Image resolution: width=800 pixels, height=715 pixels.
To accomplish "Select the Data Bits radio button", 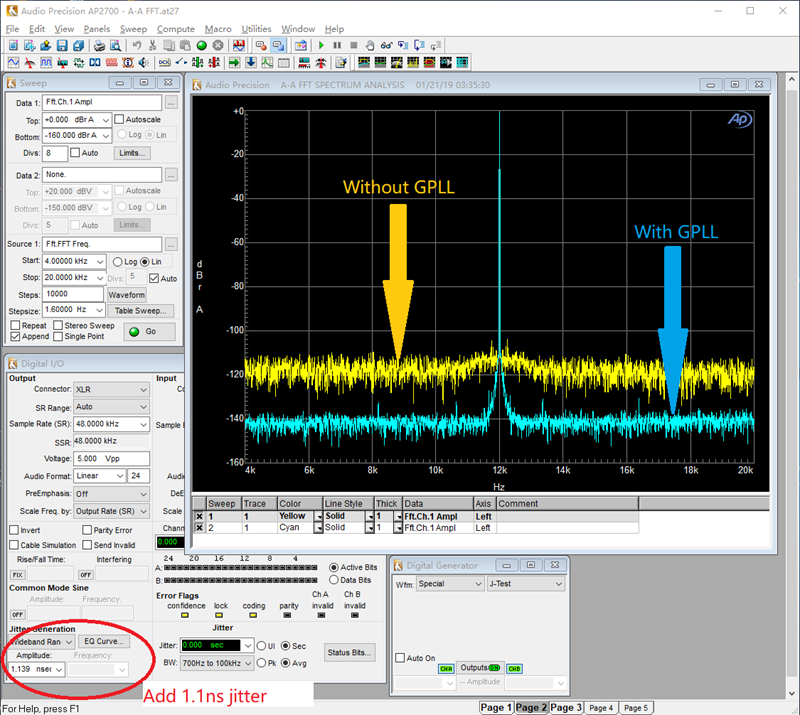I will (334, 580).
